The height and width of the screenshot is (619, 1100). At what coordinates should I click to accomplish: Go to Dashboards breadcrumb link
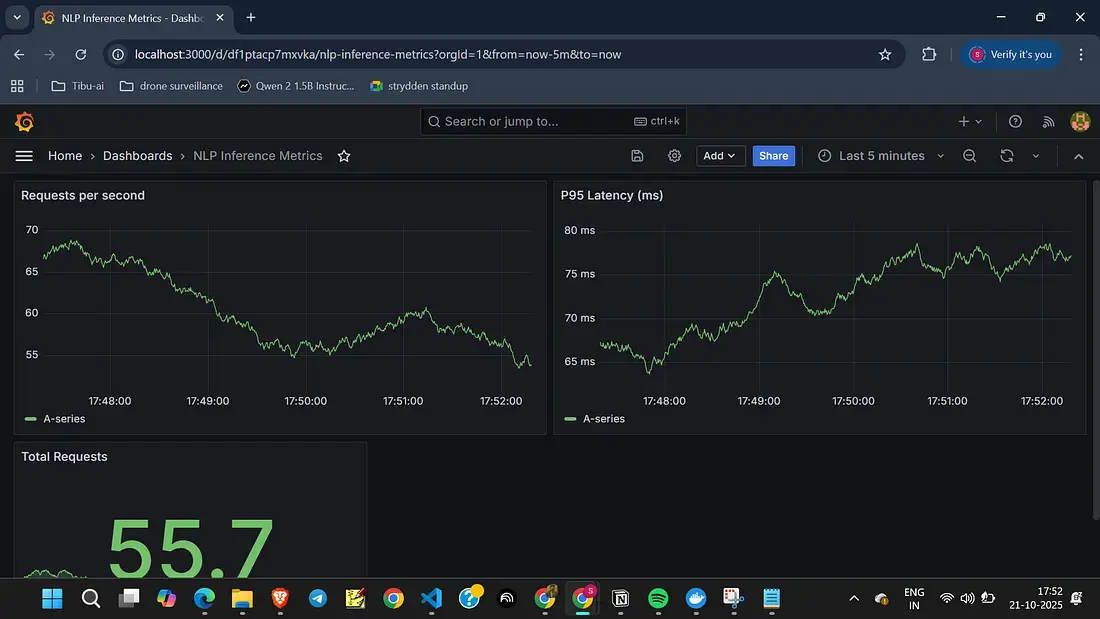click(137, 156)
